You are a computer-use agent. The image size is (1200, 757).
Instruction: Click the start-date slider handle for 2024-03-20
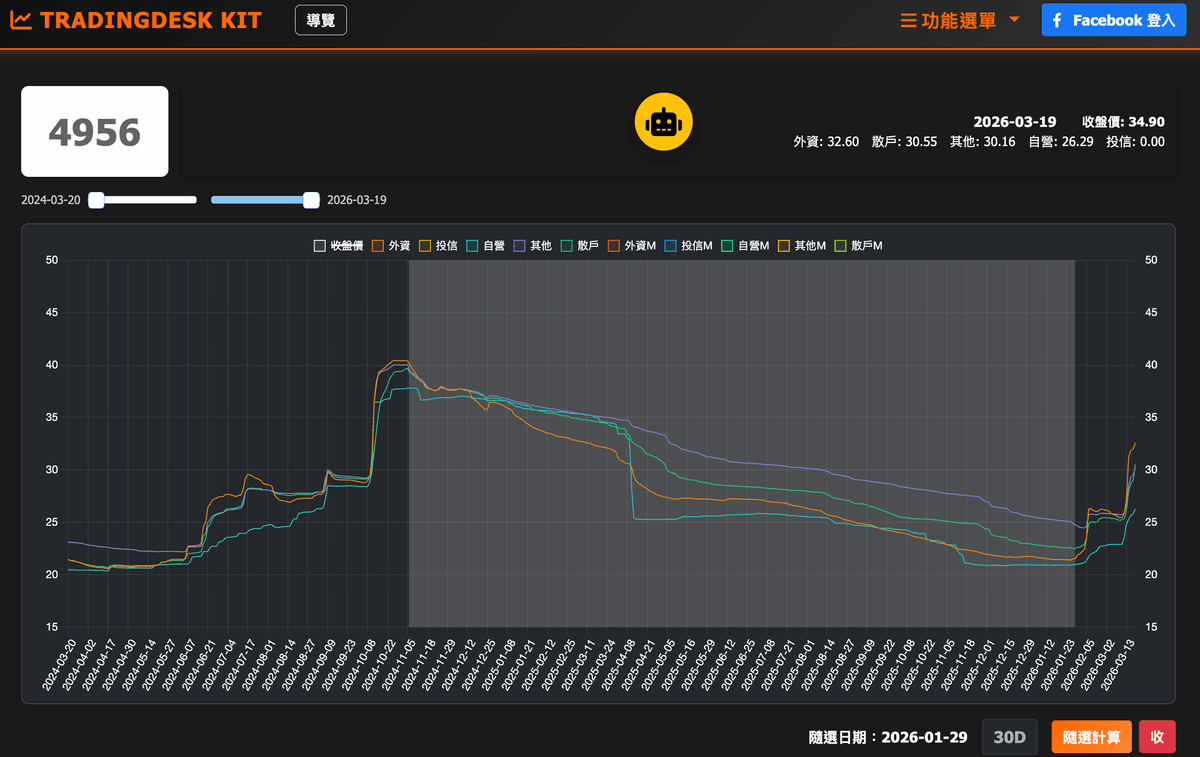[x=96, y=200]
